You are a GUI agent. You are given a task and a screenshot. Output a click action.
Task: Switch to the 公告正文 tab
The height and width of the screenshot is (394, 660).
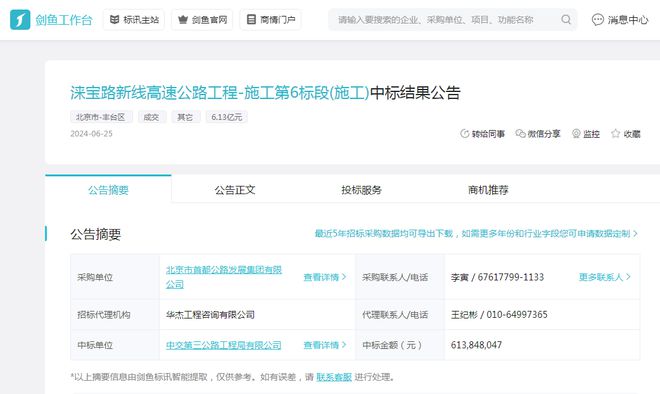[x=235, y=190]
